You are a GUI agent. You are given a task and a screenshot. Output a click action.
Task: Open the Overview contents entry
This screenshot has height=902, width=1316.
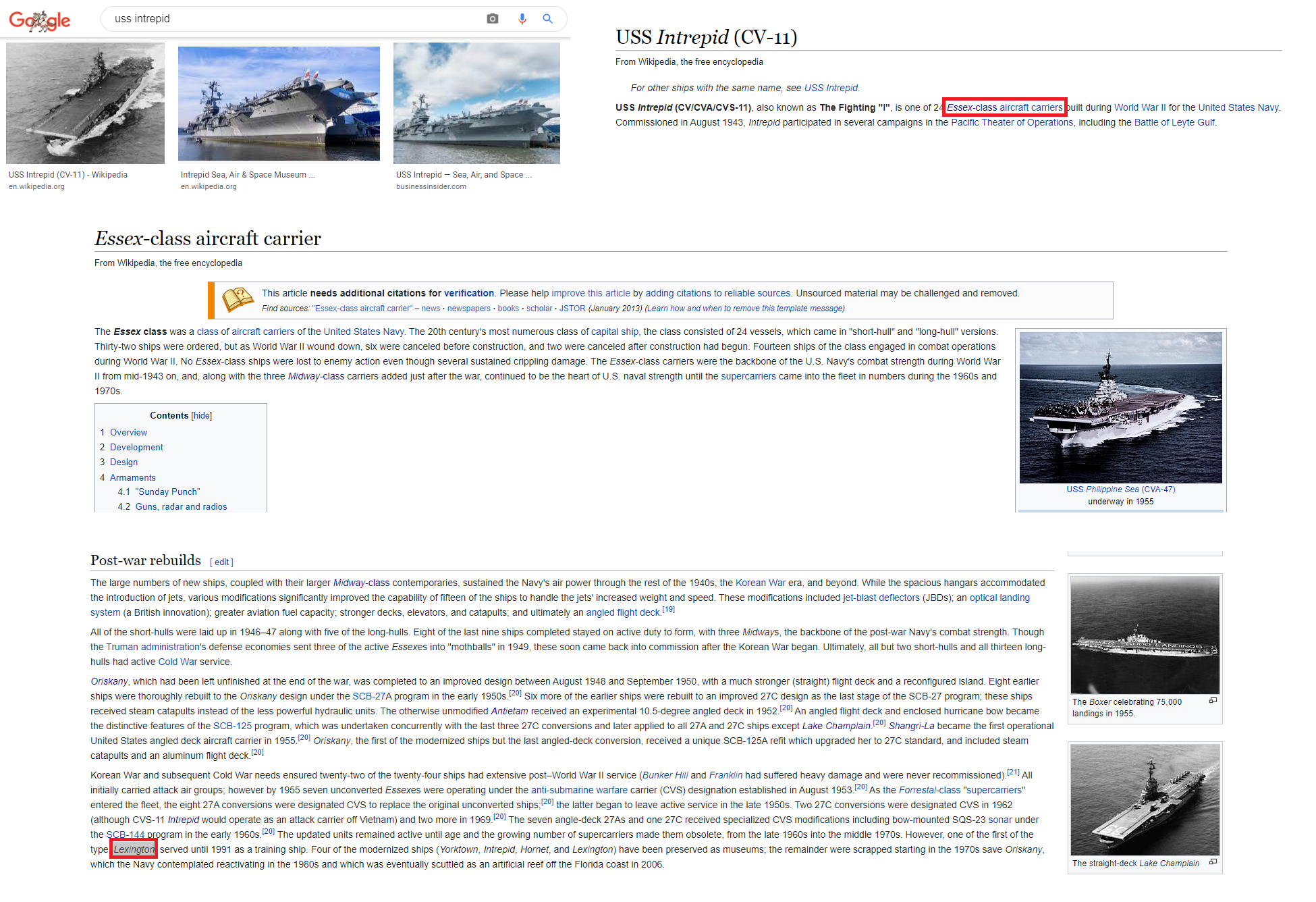[x=128, y=432]
